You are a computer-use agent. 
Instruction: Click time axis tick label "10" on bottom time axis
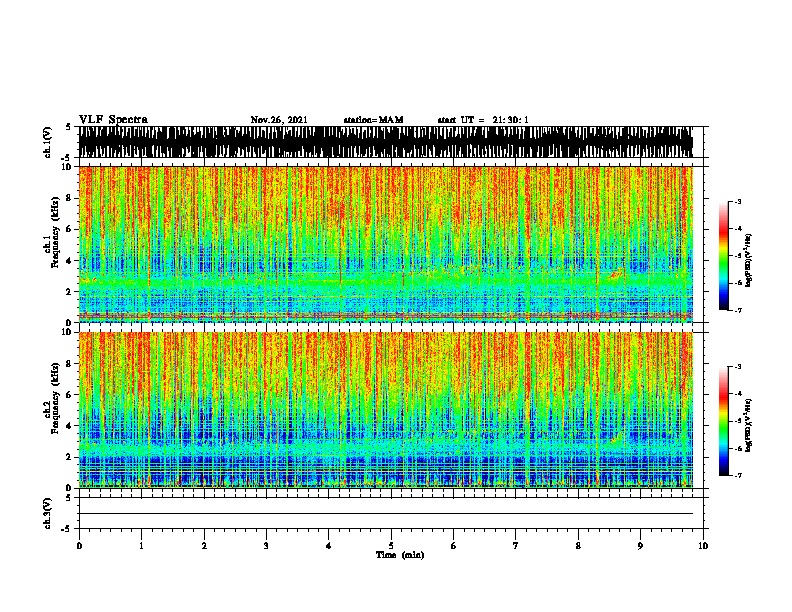703,546
